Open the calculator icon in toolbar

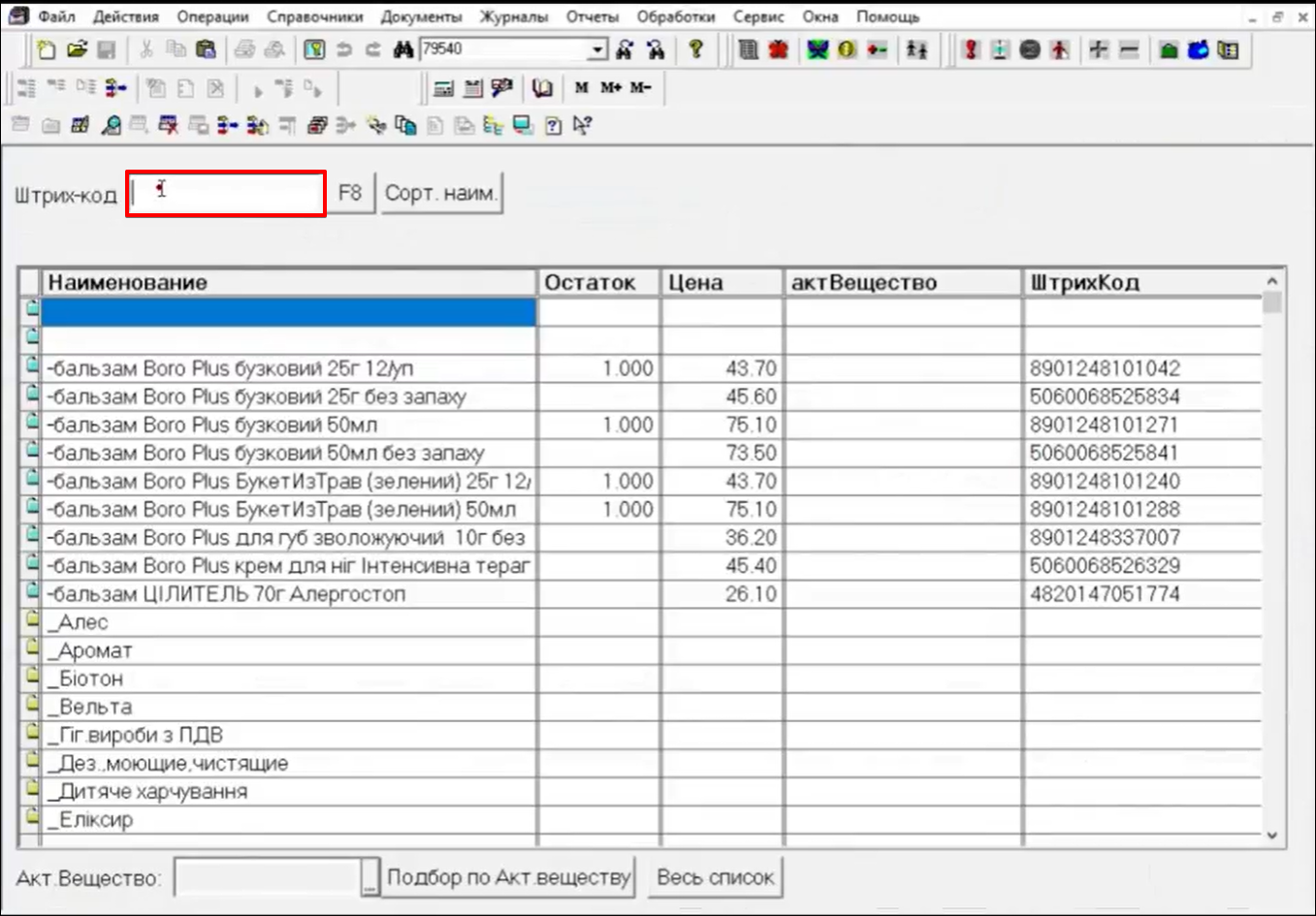443,88
